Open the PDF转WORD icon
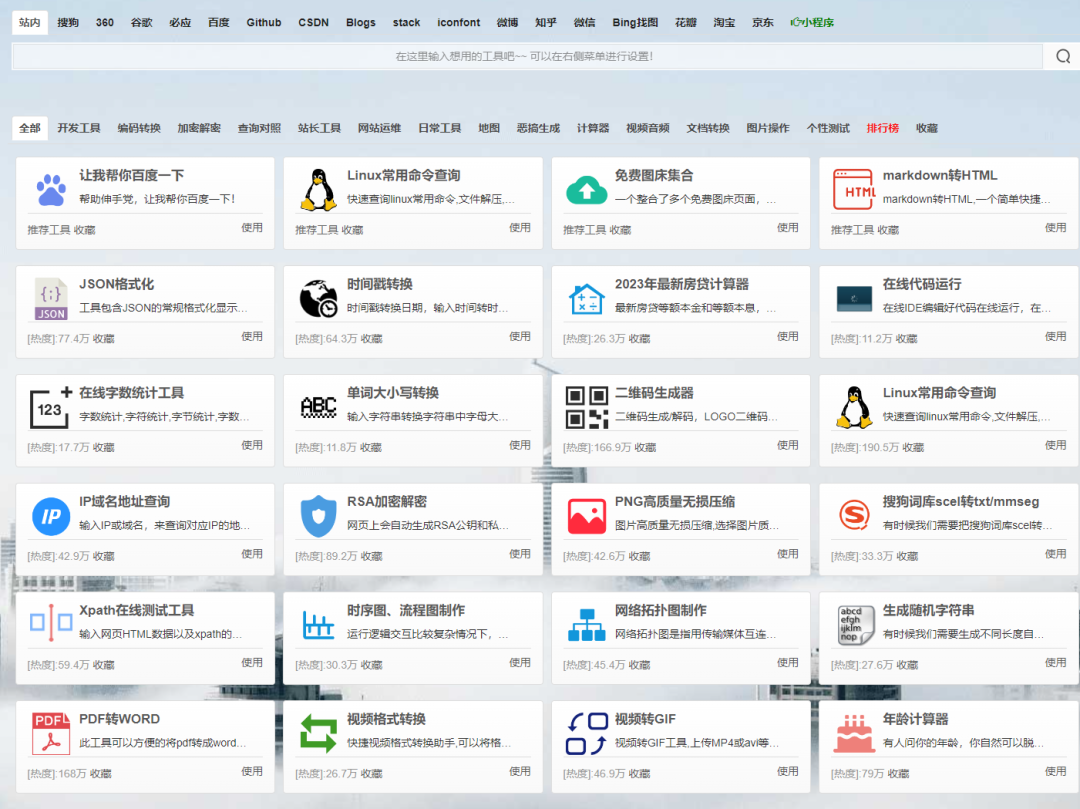 pyautogui.click(x=51, y=734)
